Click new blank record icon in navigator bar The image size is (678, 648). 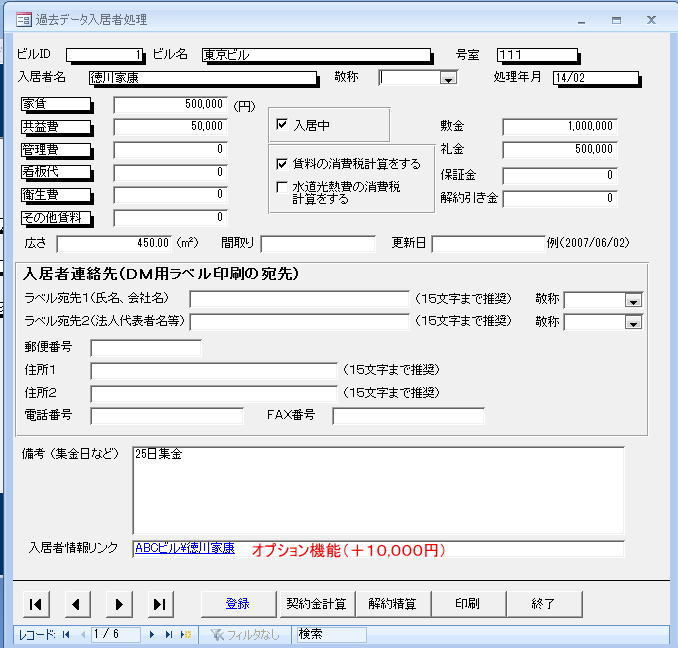point(186,635)
